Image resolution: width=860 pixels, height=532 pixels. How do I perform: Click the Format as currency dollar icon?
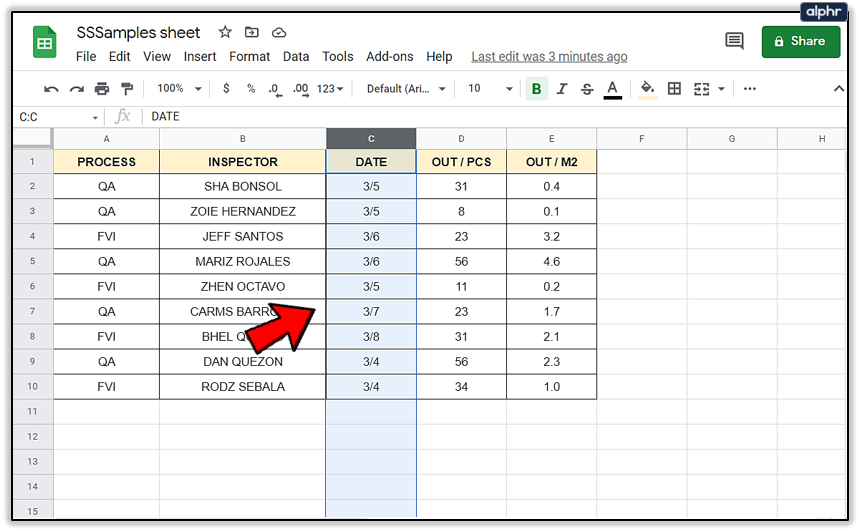[226, 89]
